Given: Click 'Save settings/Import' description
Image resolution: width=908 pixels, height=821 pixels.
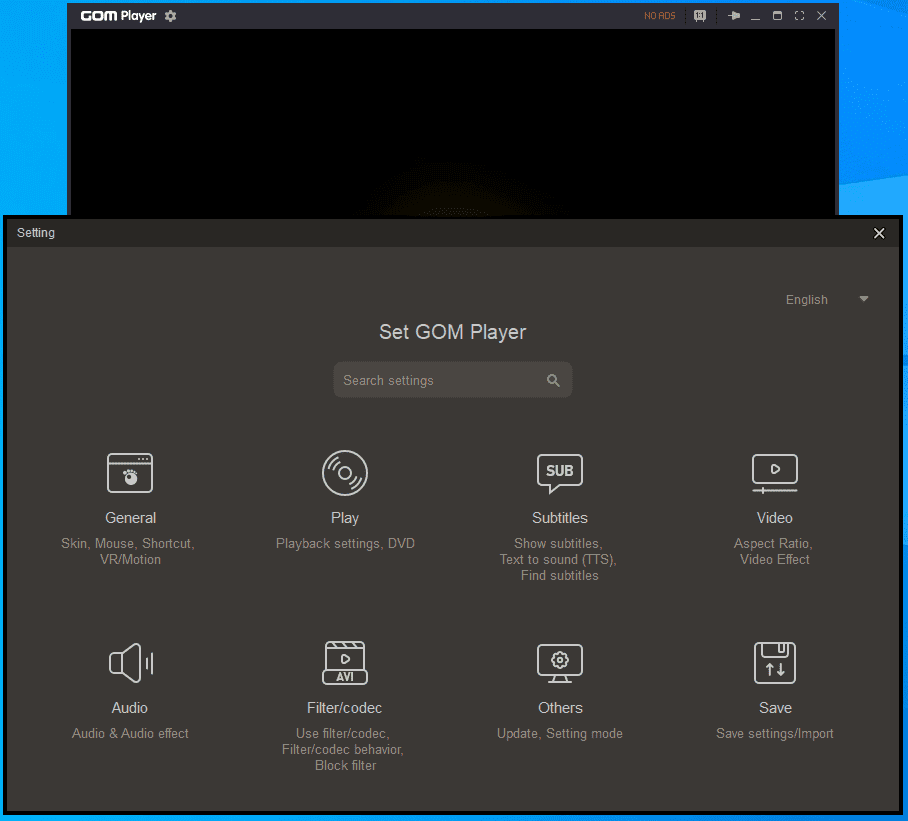Looking at the screenshot, I should pyautogui.click(x=775, y=733).
